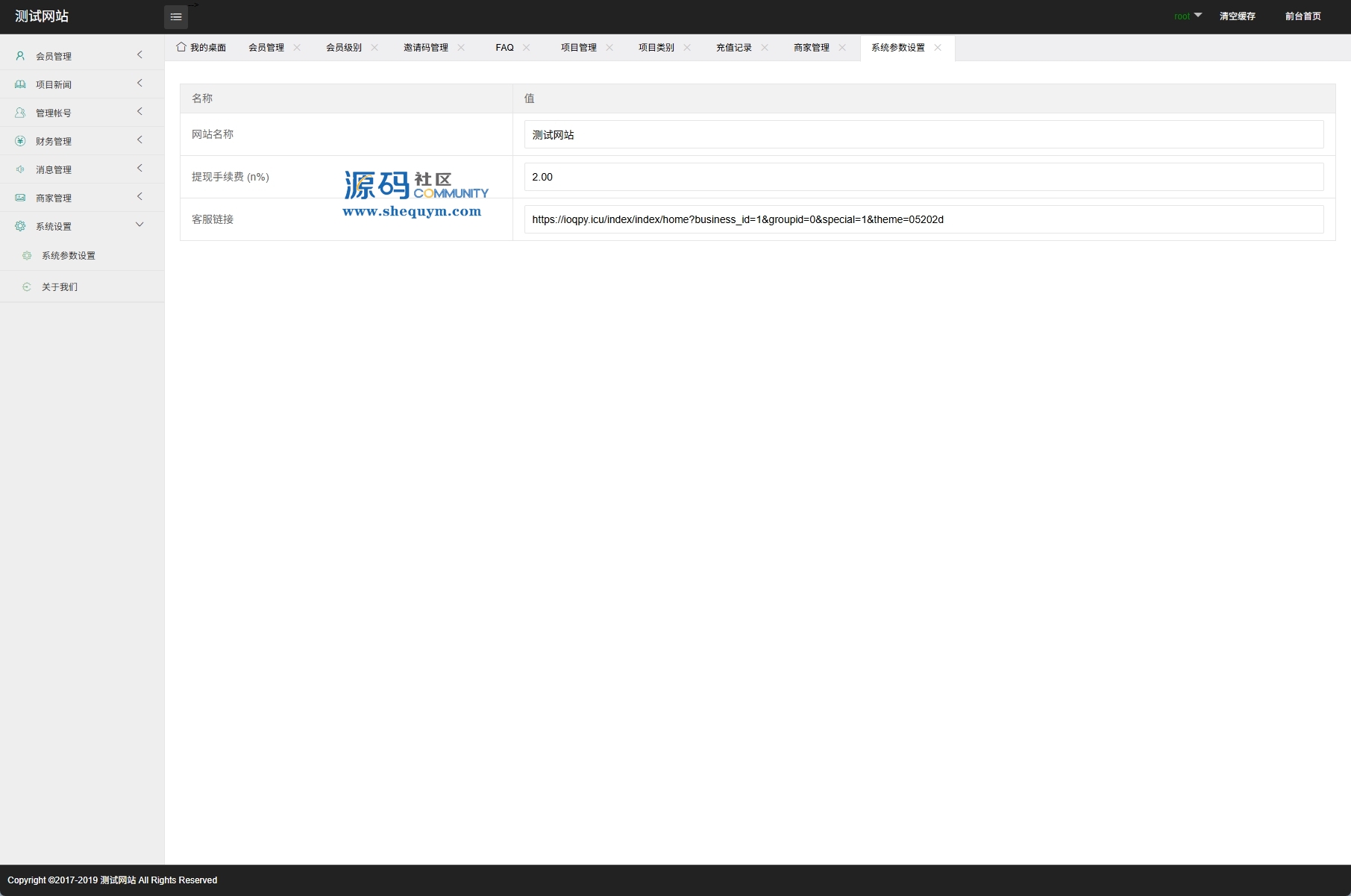Open 前台首页 link in header

click(1303, 16)
